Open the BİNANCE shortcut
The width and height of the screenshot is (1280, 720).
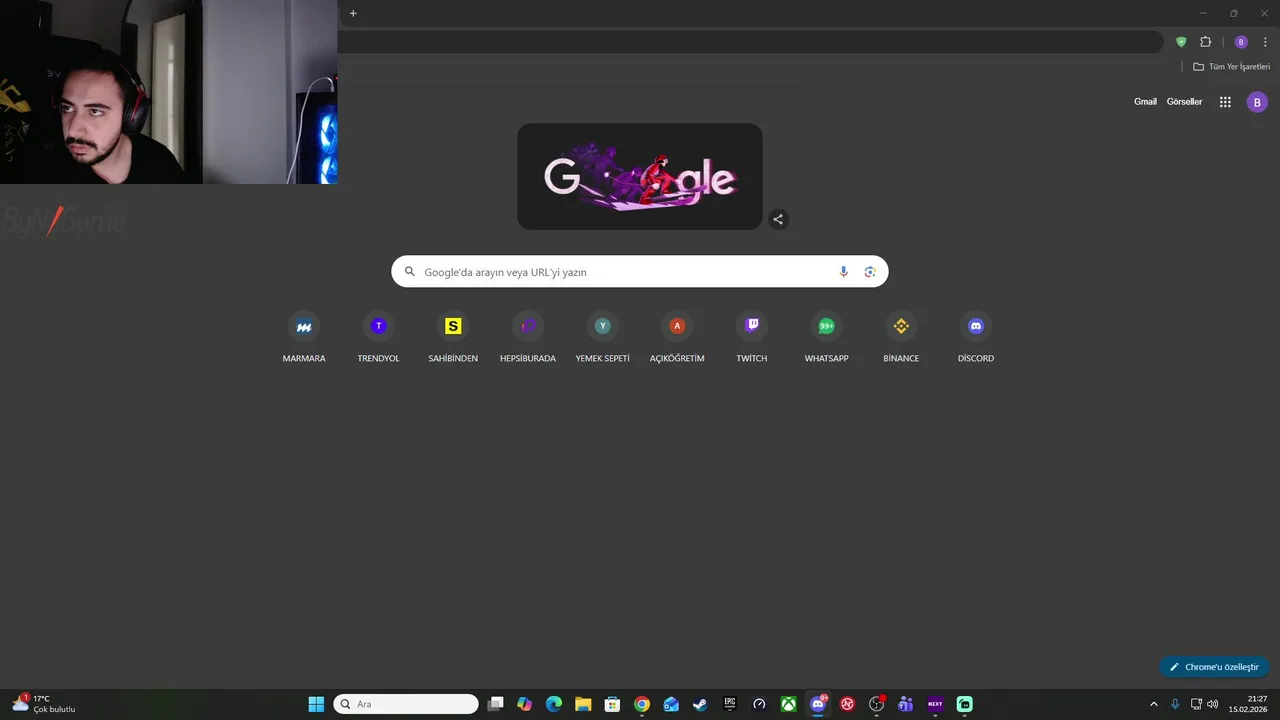(x=901, y=338)
